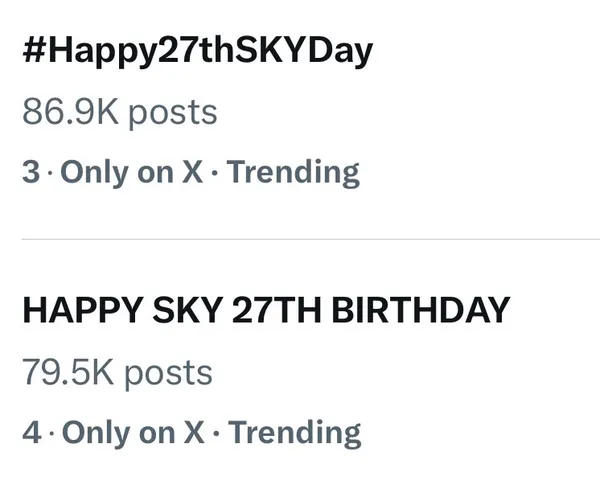
Task: Click rank number 4 below HAPPY SKY 27TH BIRTHDAY
Action: 32,433
